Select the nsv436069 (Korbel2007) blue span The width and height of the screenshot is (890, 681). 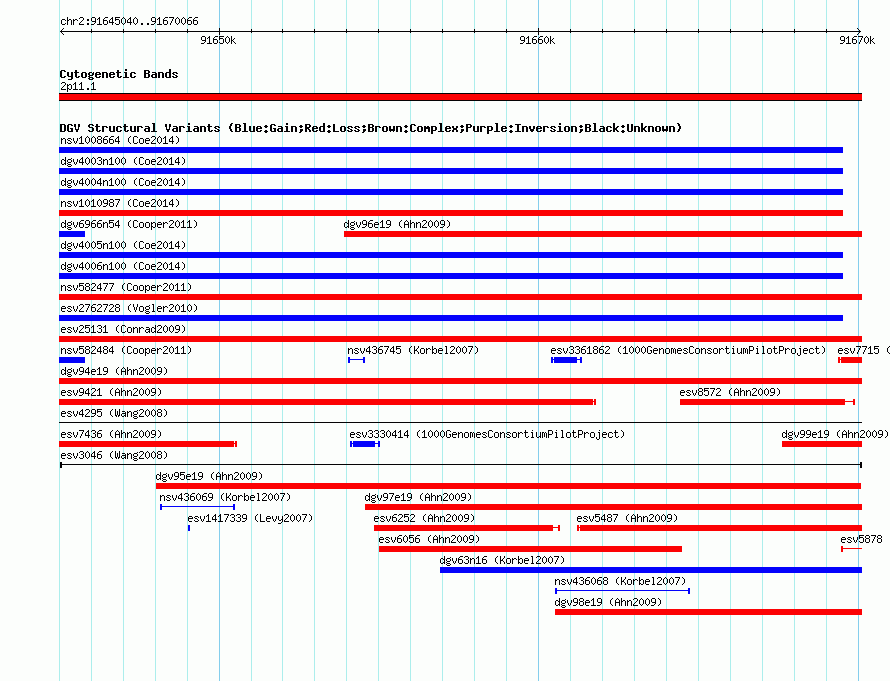coord(198,507)
